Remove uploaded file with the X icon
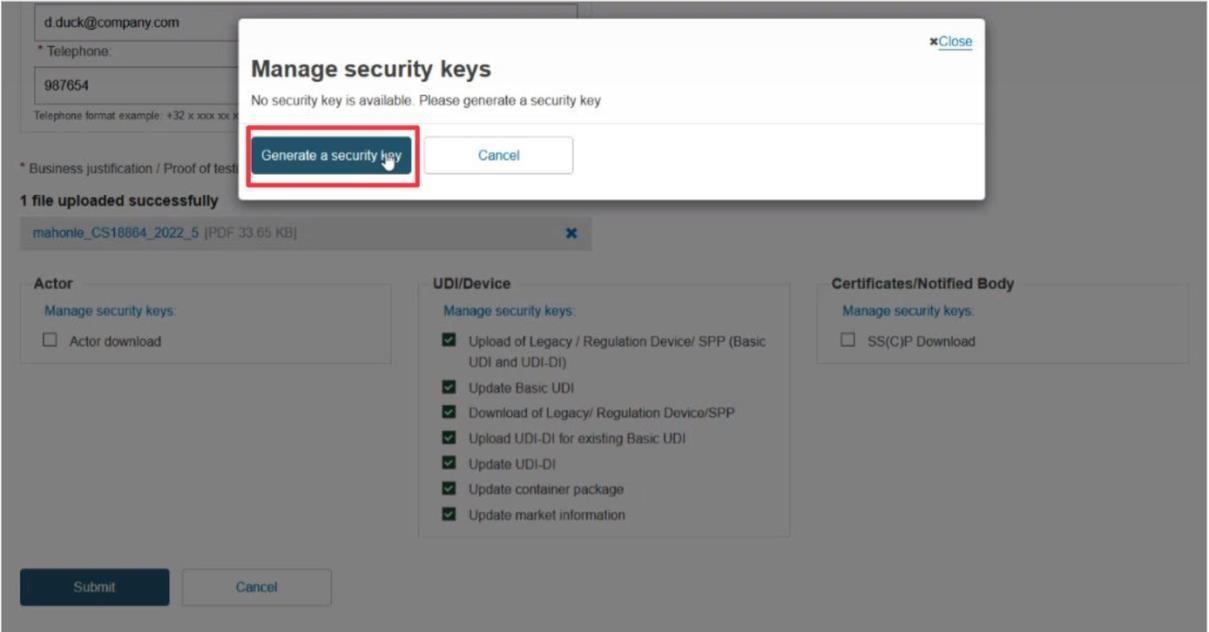This screenshot has height=632, width=1209. [x=571, y=233]
